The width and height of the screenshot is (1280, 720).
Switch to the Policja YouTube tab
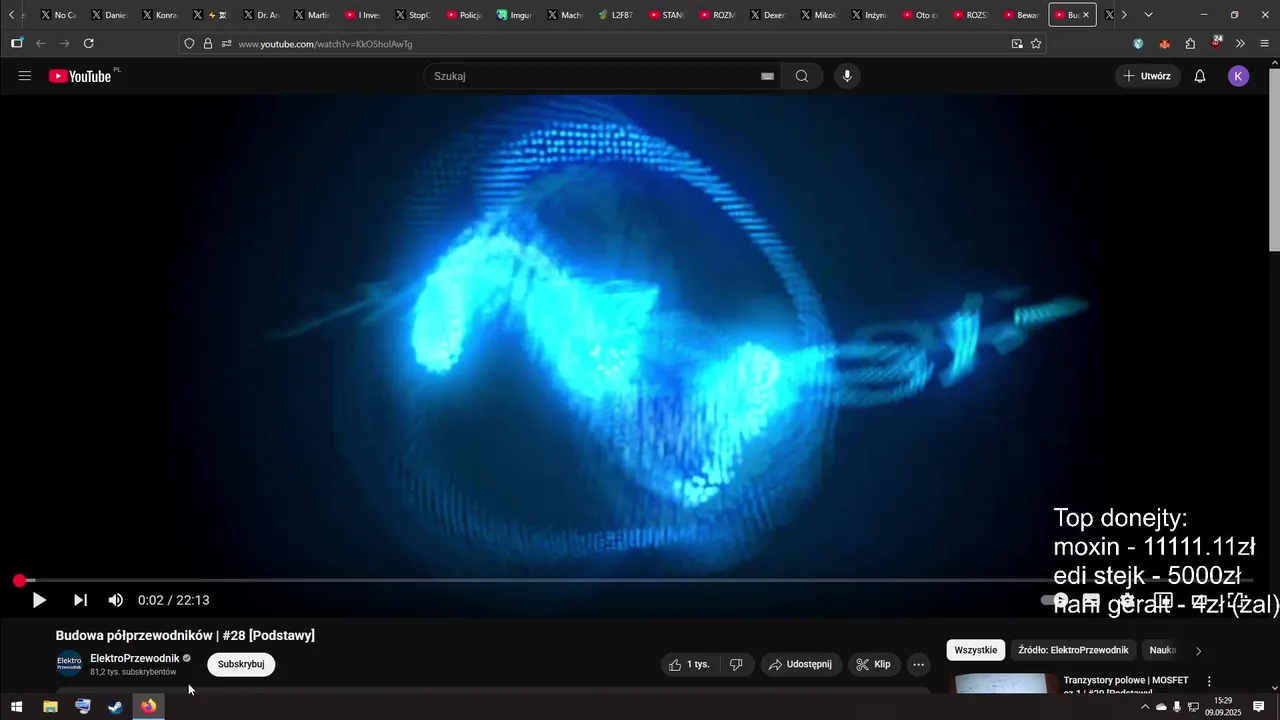465,15
